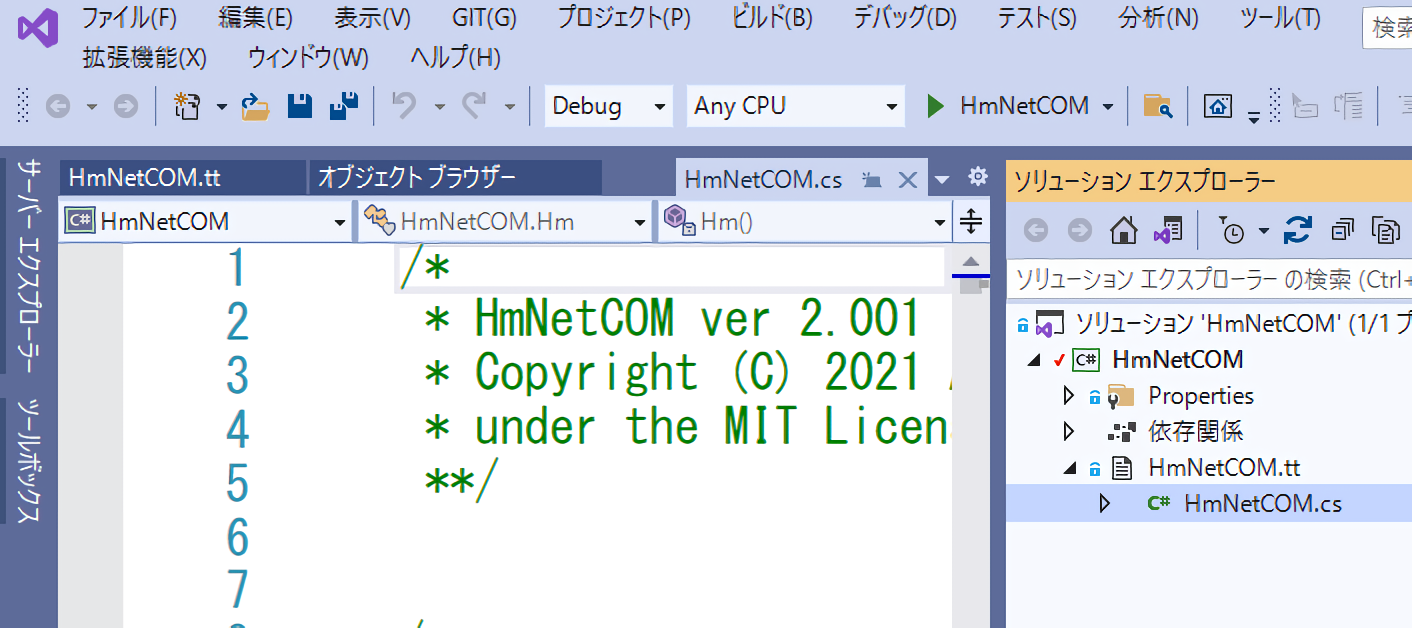This screenshot has height=628, width=1412.
Task: Open the ツールボックス side tab
Action: pos(30,461)
